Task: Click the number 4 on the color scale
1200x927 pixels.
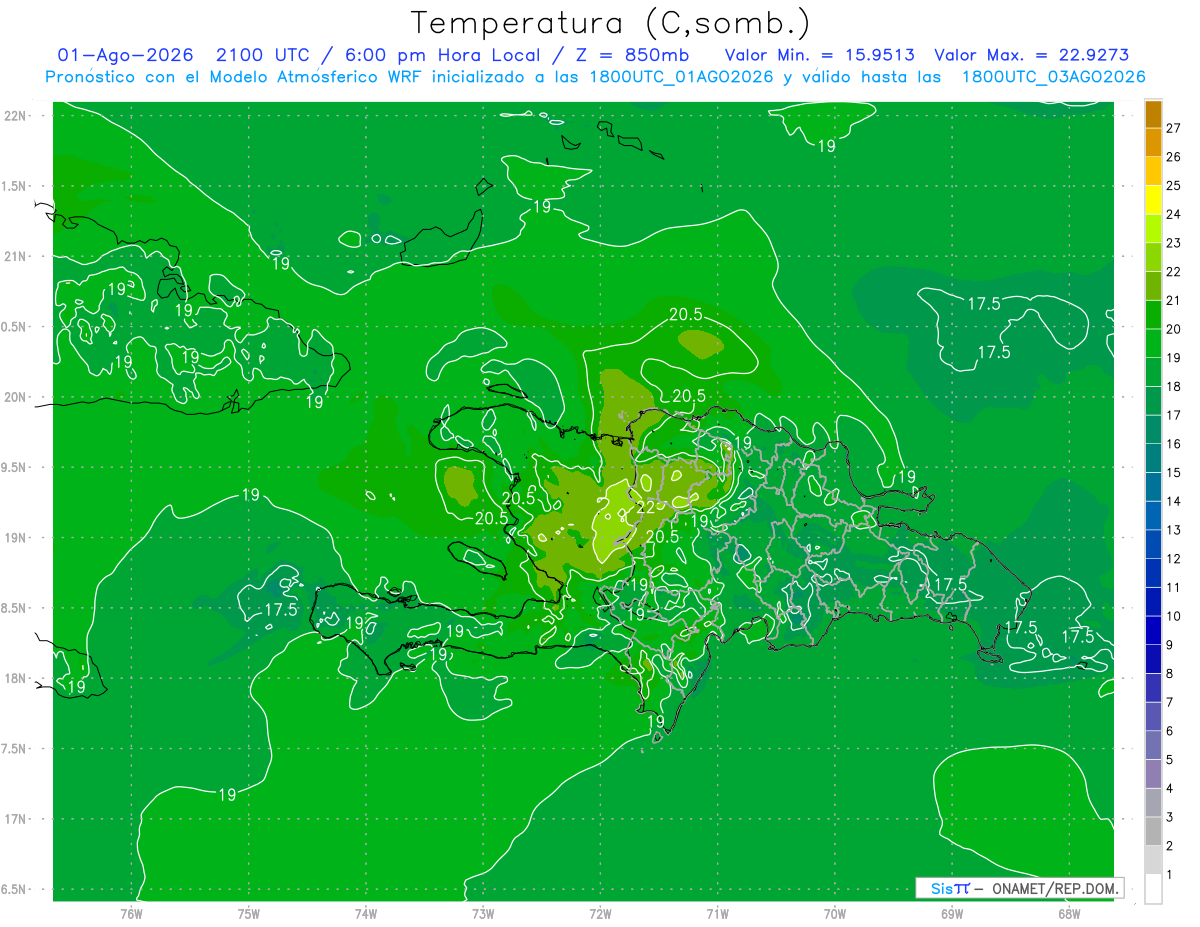Action: click(x=1170, y=789)
